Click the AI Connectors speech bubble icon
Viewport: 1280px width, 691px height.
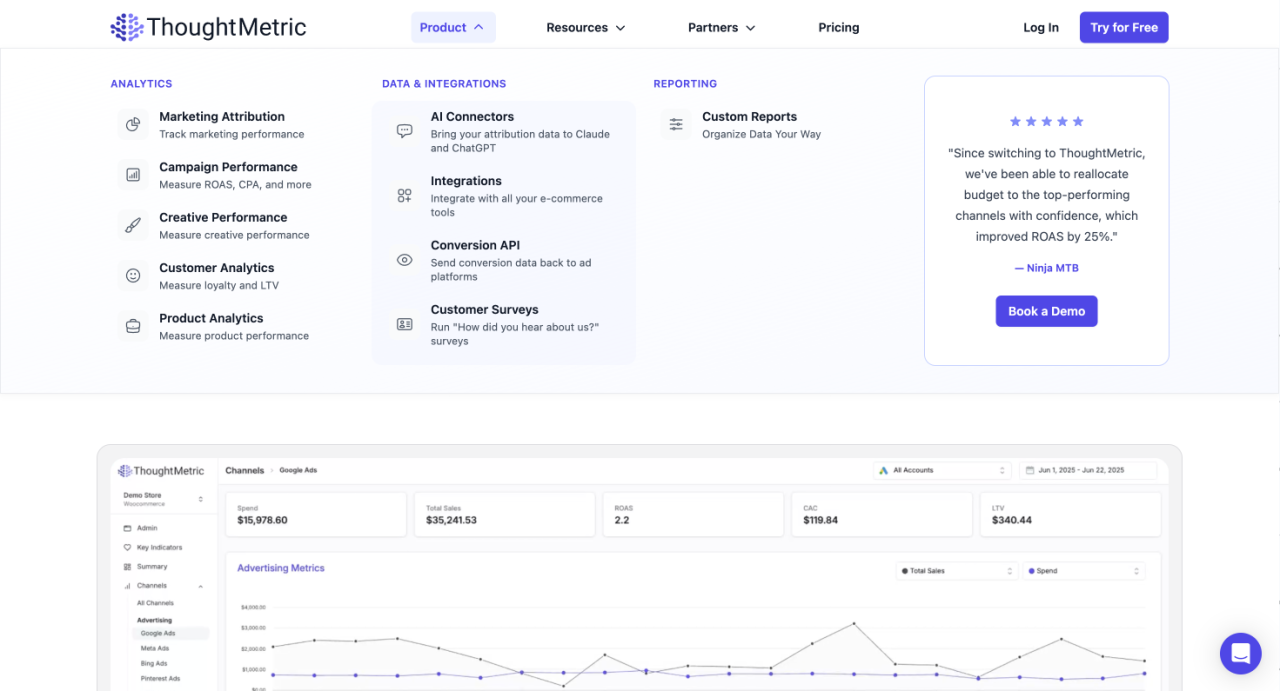point(404,131)
